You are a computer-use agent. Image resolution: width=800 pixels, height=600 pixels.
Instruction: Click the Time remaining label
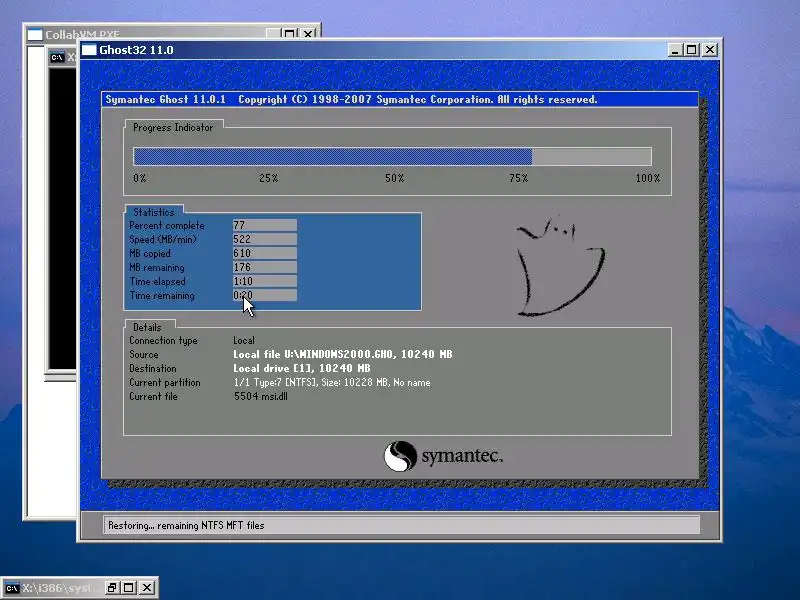[x=162, y=295]
